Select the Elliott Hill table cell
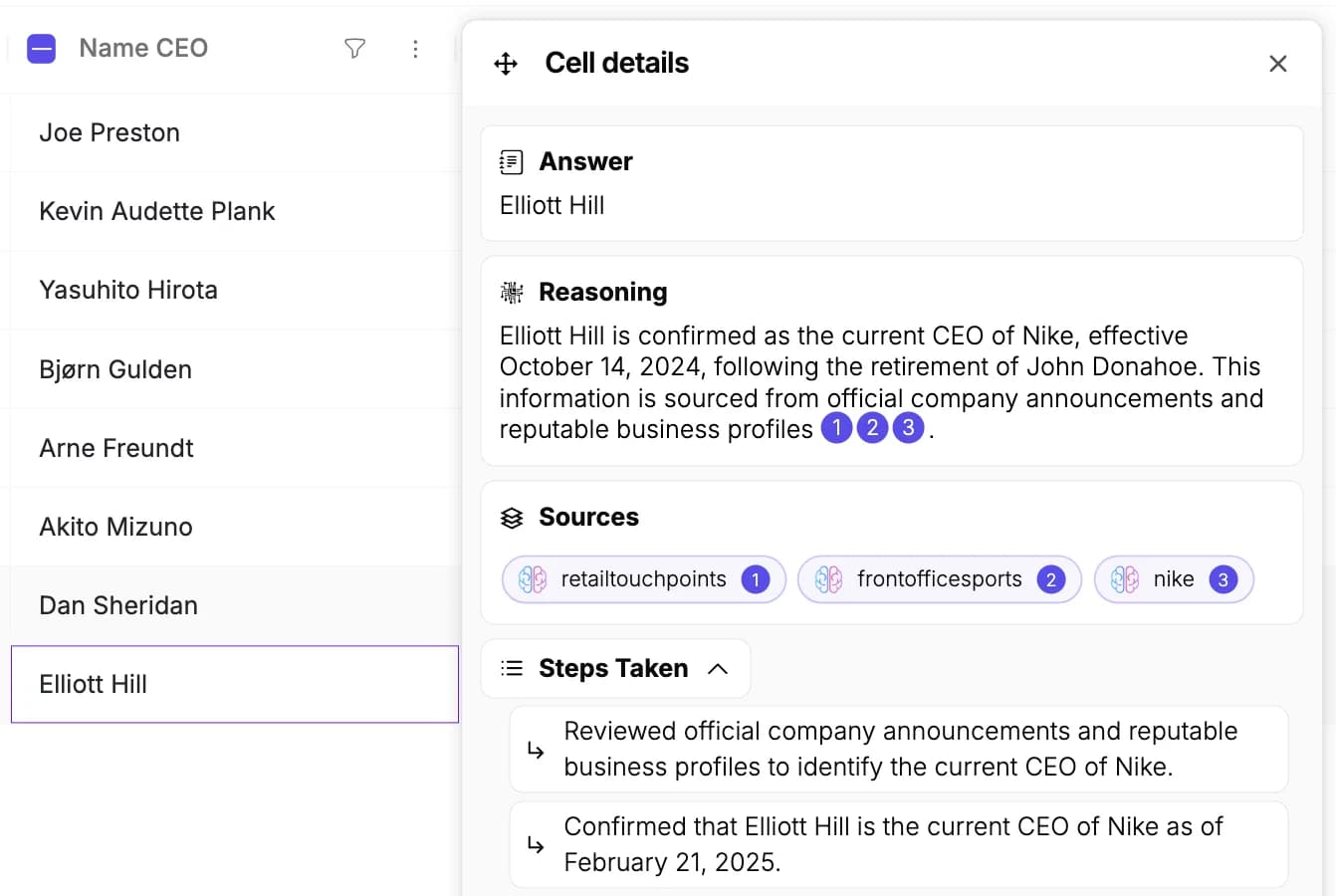Screen dimensions: 1336x896 [235, 684]
